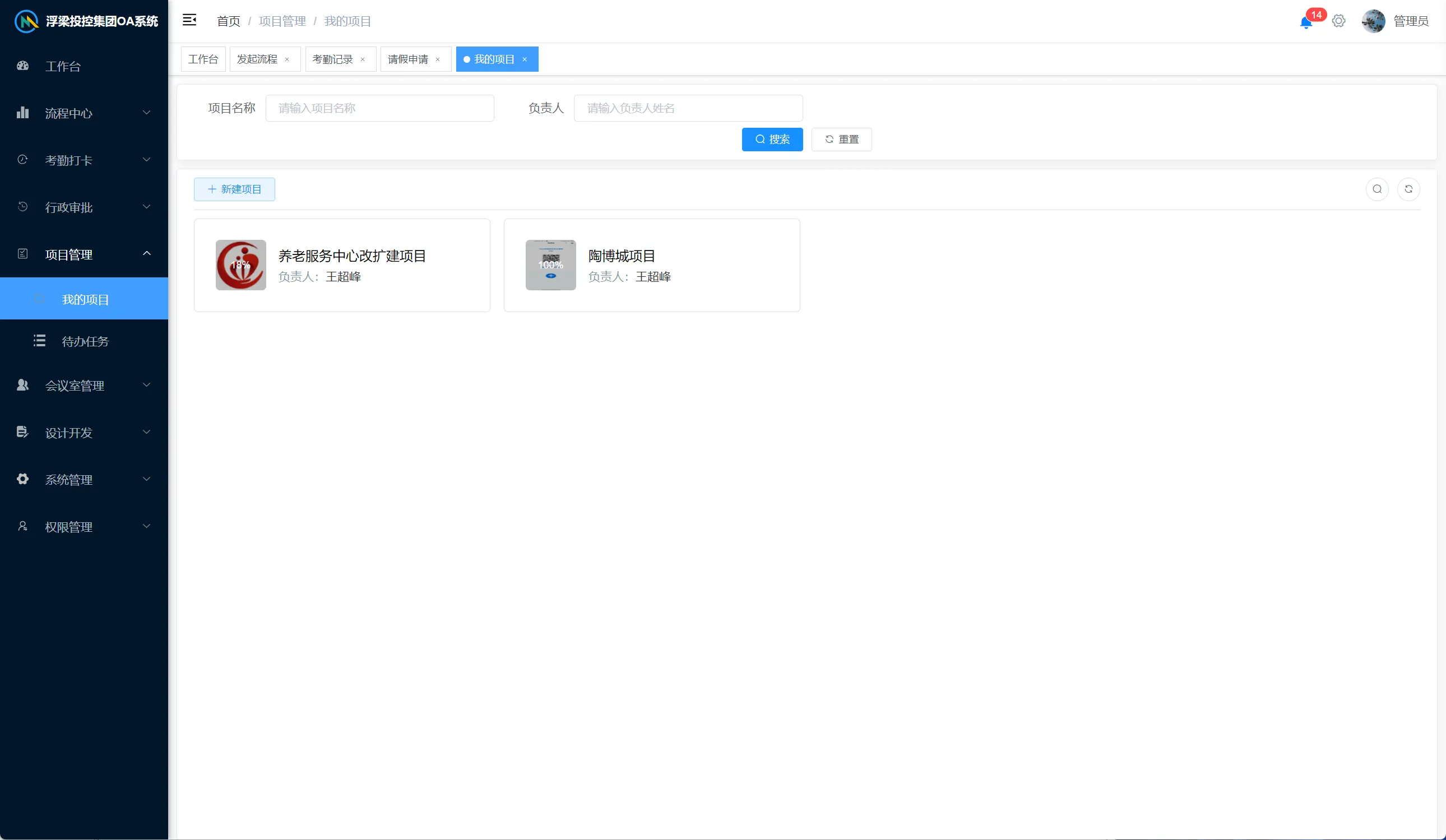Go to 首页 in the breadcrumb
Image resolution: width=1446 pixels, height=840 pixels.
[x=229, y=21]
